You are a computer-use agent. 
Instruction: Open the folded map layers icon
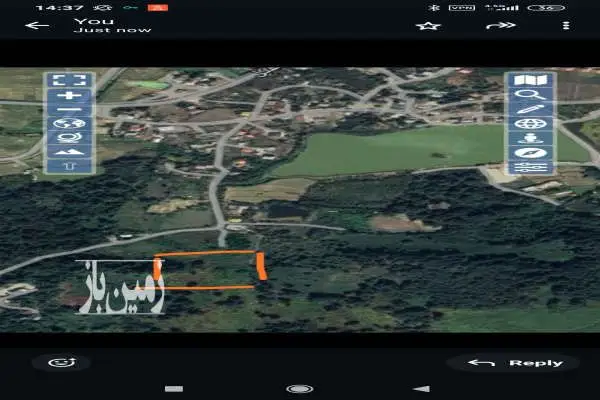(x=530, y=80)
